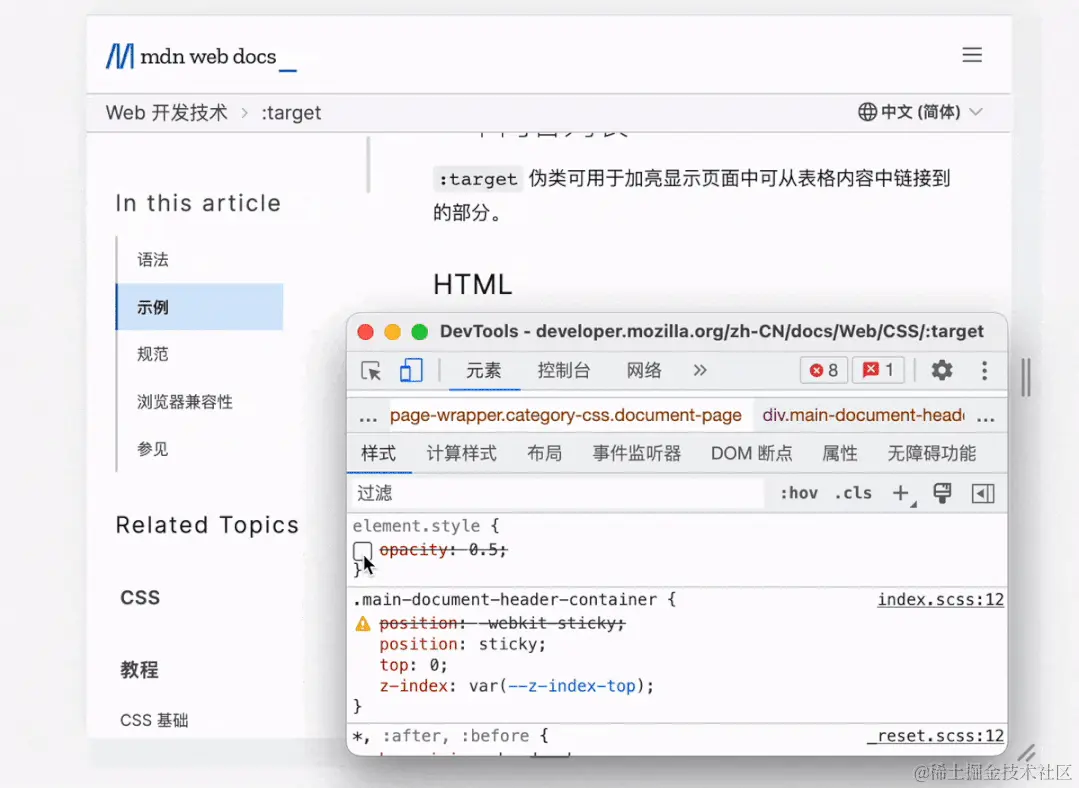Open the 属性 sub-tab
This screenshot has width=1079, height=788.
click(840, 454)
